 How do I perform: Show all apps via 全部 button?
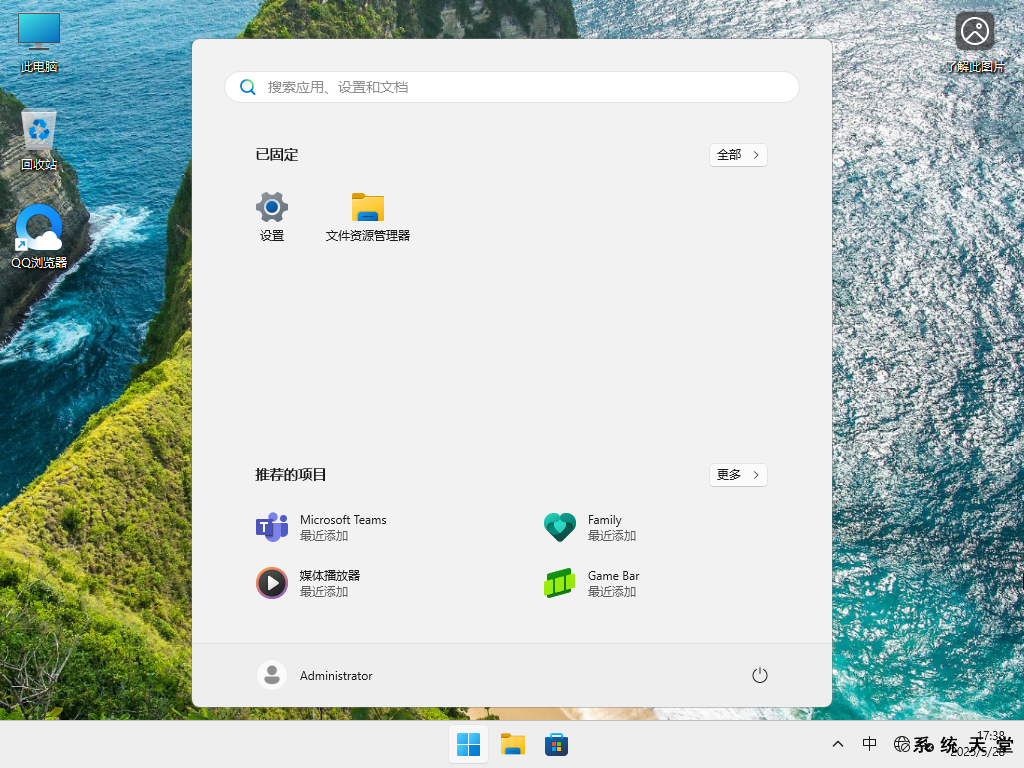click(738, 155)
